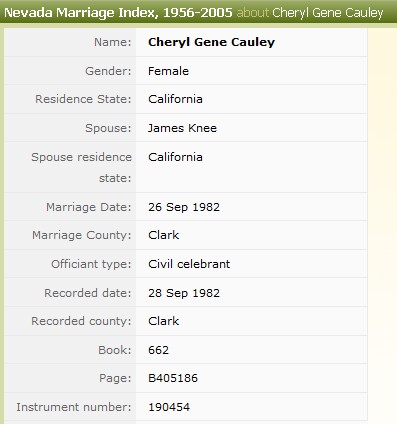Viewport: 397px width, 424px height.
Task: Click the page value B405186
Action: [x=173, y=378]
